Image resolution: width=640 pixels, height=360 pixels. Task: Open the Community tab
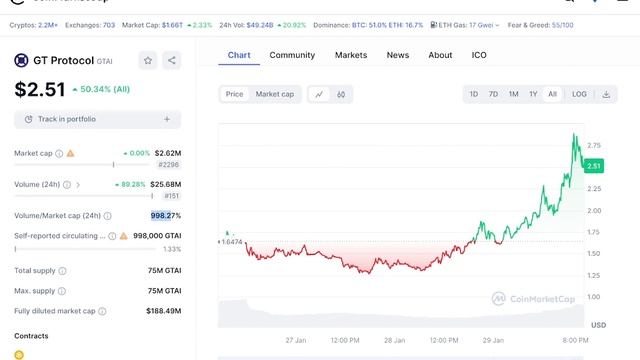pos(292,55)
